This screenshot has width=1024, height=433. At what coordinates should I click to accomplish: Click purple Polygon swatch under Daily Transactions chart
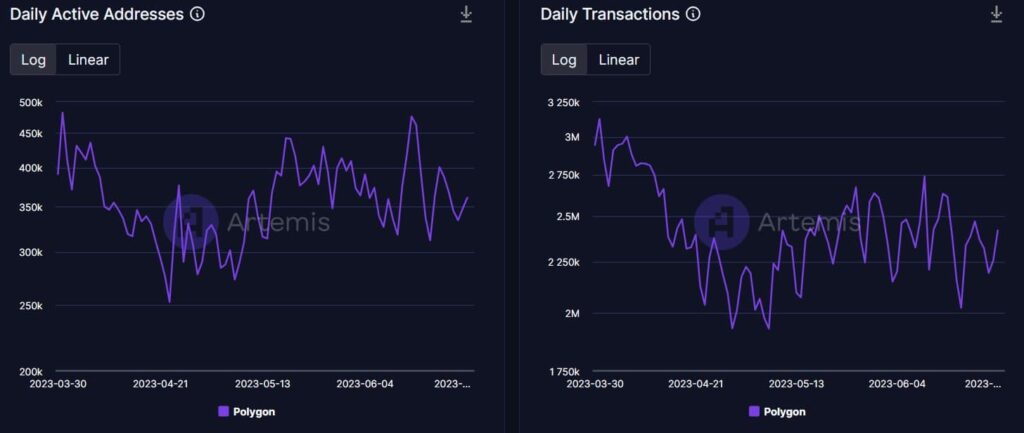753,411
